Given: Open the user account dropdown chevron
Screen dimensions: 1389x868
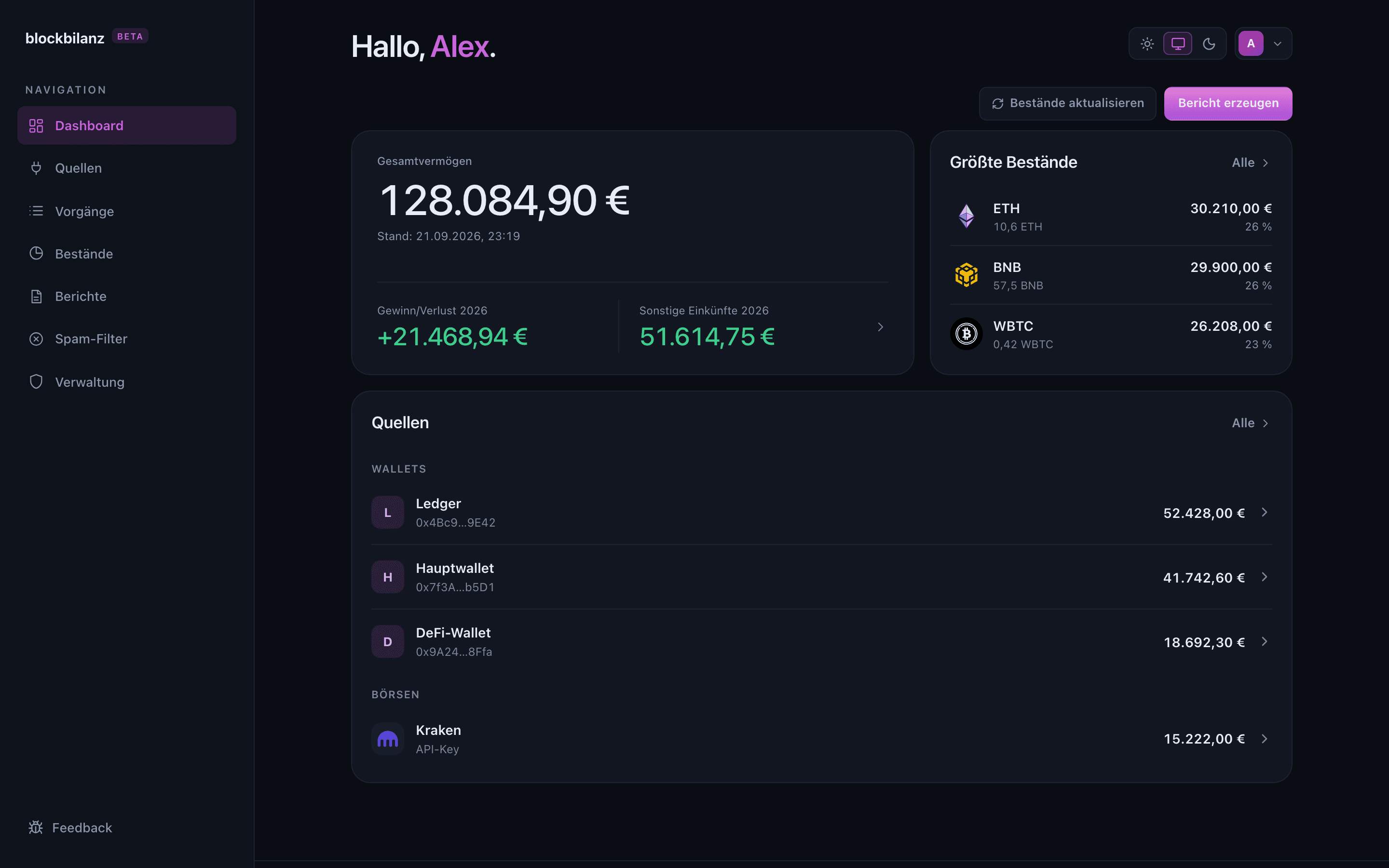Looking at the screenshot, I should (1277, 43).
